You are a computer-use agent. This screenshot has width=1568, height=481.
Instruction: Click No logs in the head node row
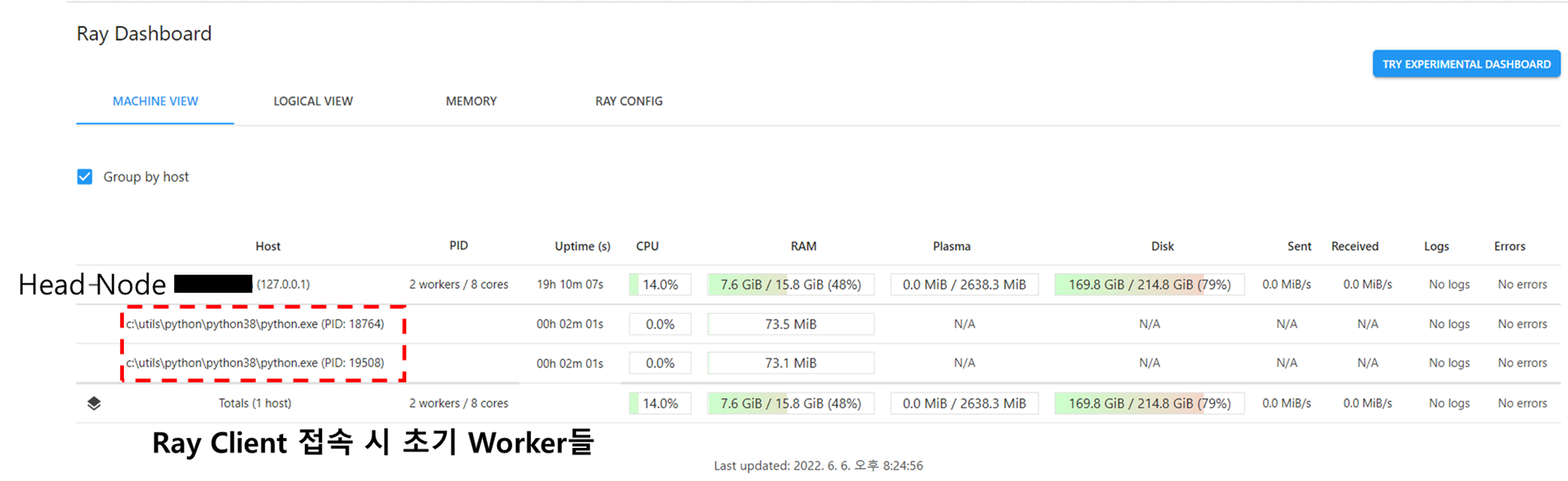1449,285
